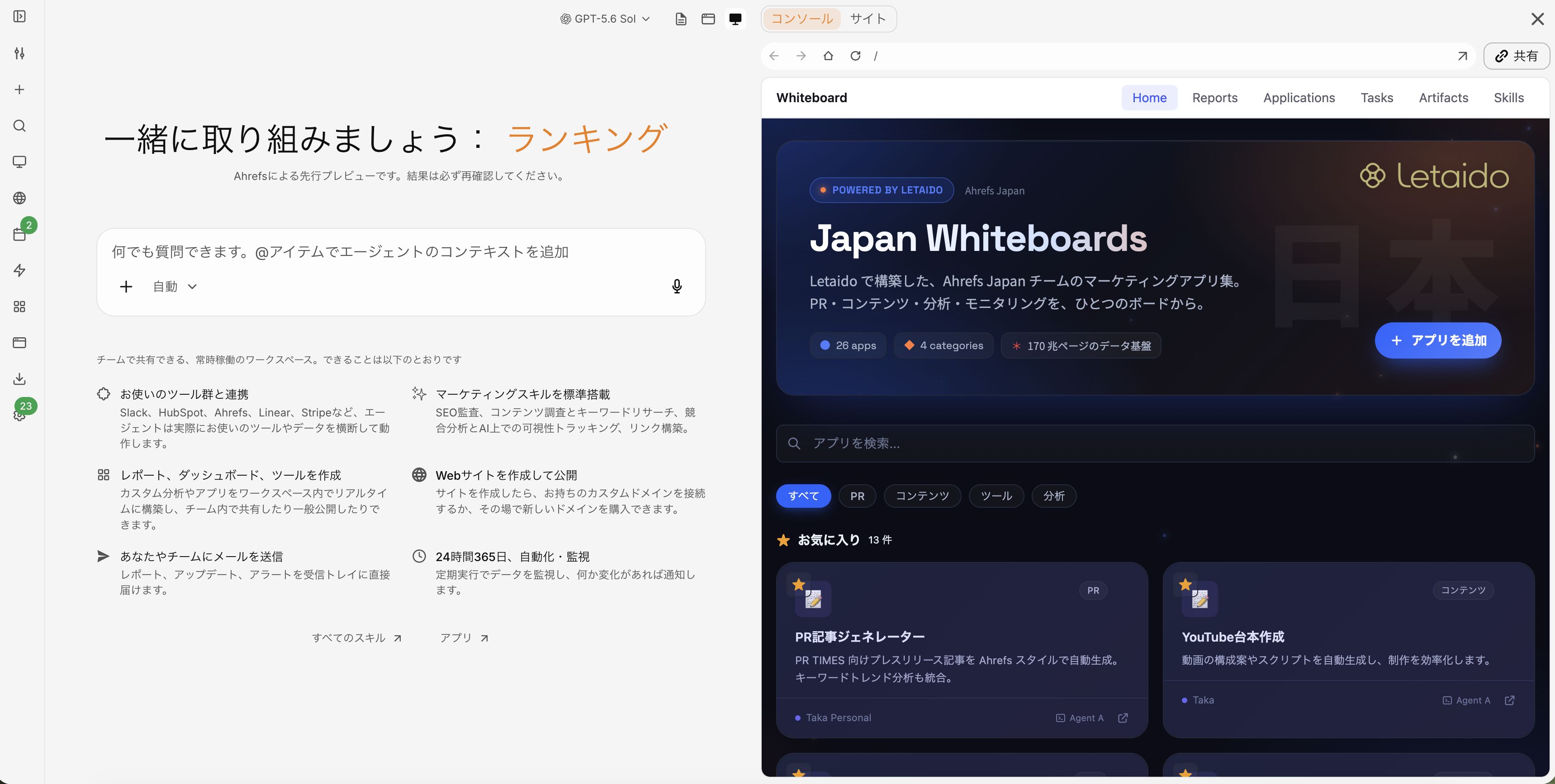This screenshot has width=1555, height=784.
Task: Open the Skills nav tab
Action: pyautogui.click(x=1508, y=98)
